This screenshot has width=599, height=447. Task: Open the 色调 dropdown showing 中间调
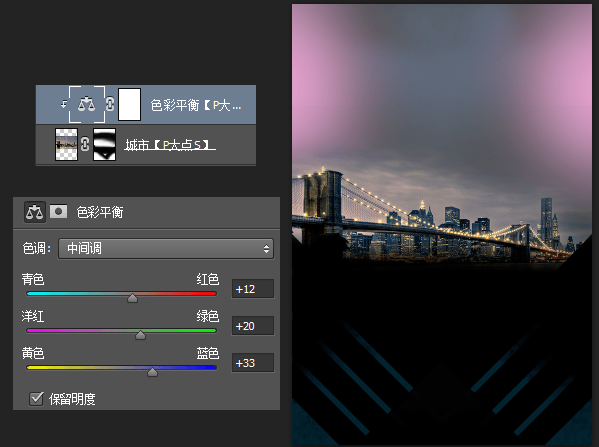[x=166, y=249]
